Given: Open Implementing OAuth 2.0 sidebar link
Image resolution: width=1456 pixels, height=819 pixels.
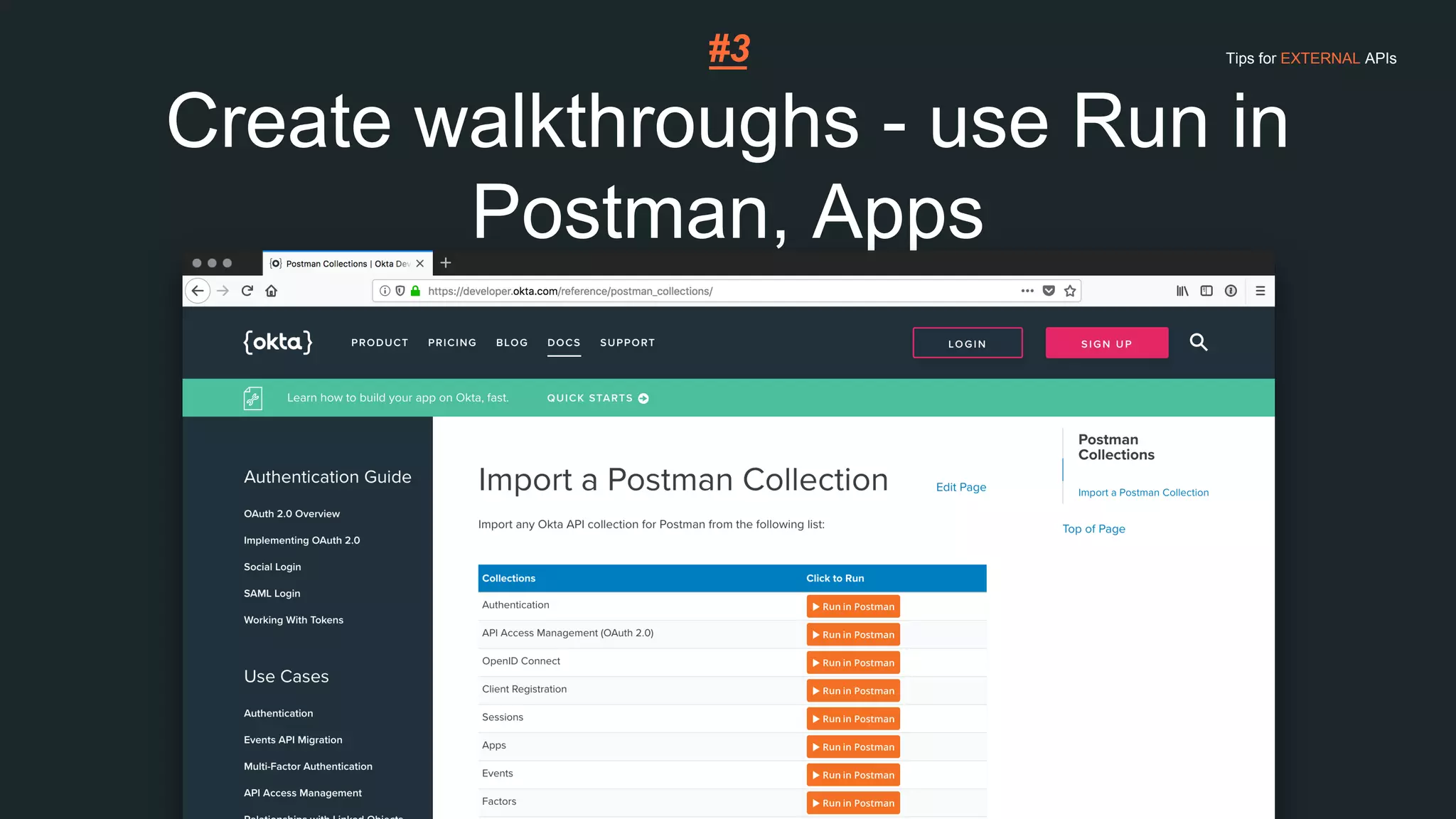Looking at the screenshot, I should click(x=301, y=540).
